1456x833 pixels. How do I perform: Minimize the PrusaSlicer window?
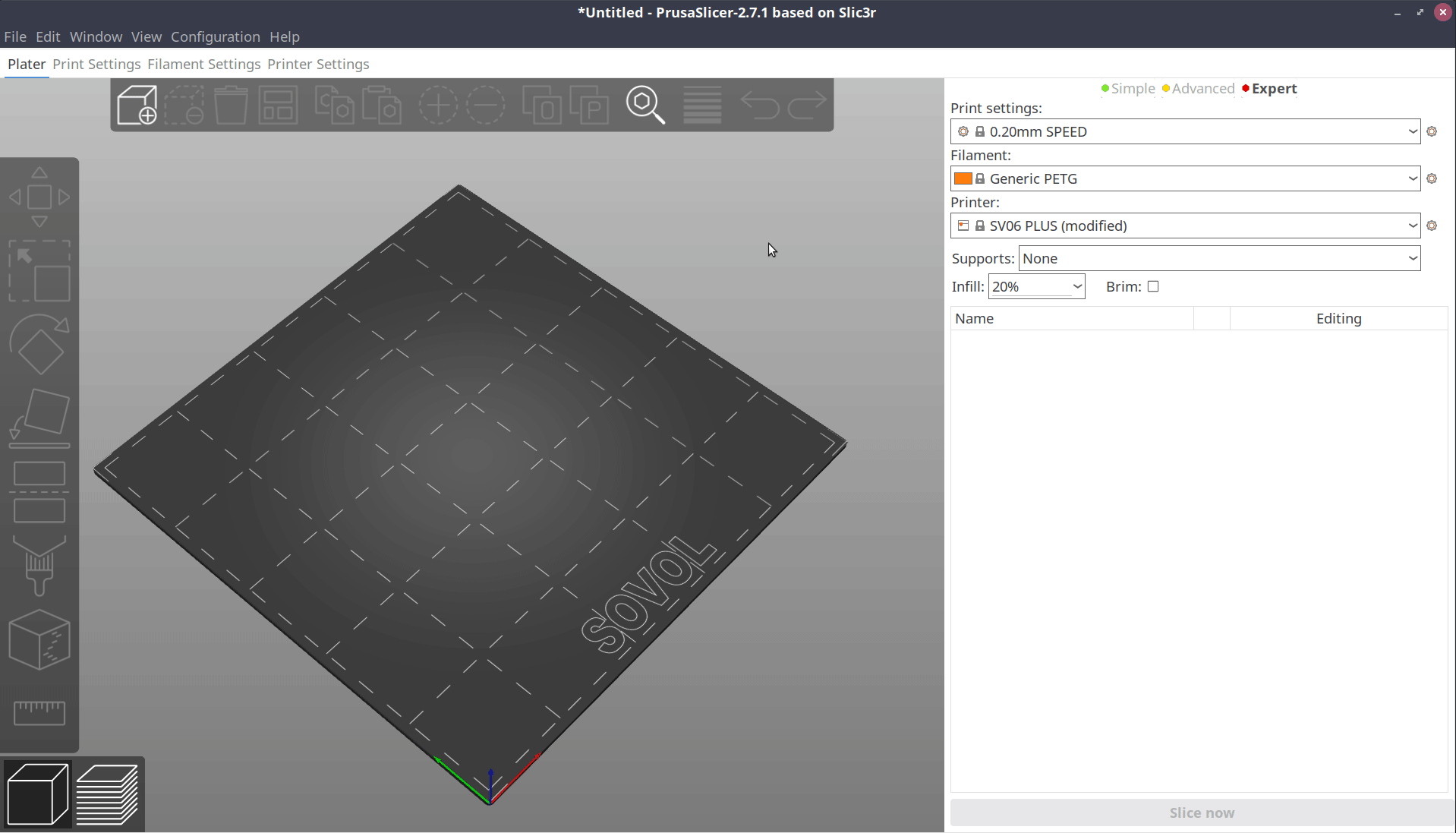pos(1398,12)
